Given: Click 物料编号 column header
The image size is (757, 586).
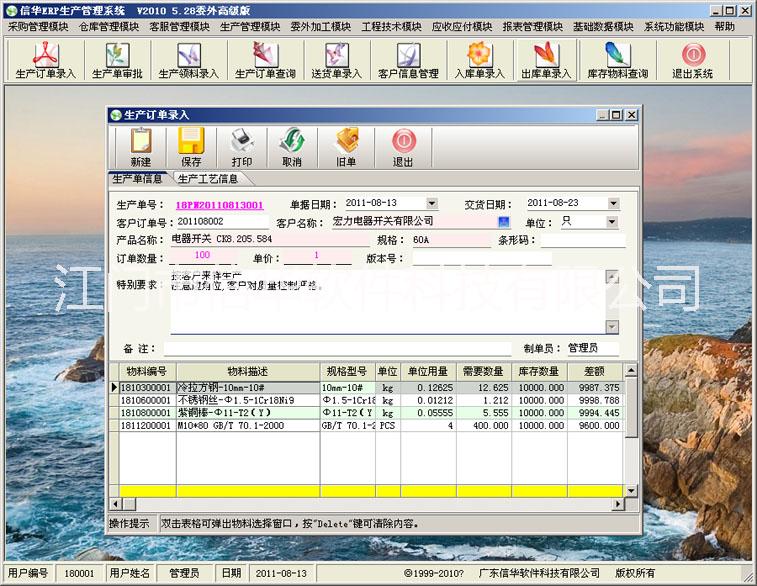Looking at the screenshot, I should [147, 372].
